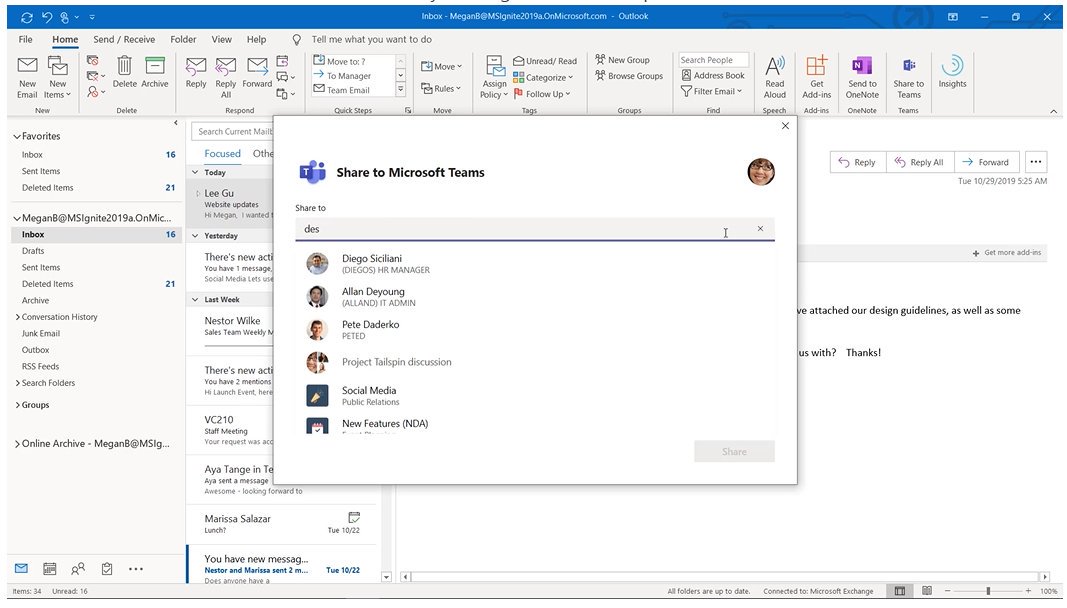Viewport: 1067px width, 608px height.
Task: Collapse the Today message group
Action: click(x=195, y=172)
